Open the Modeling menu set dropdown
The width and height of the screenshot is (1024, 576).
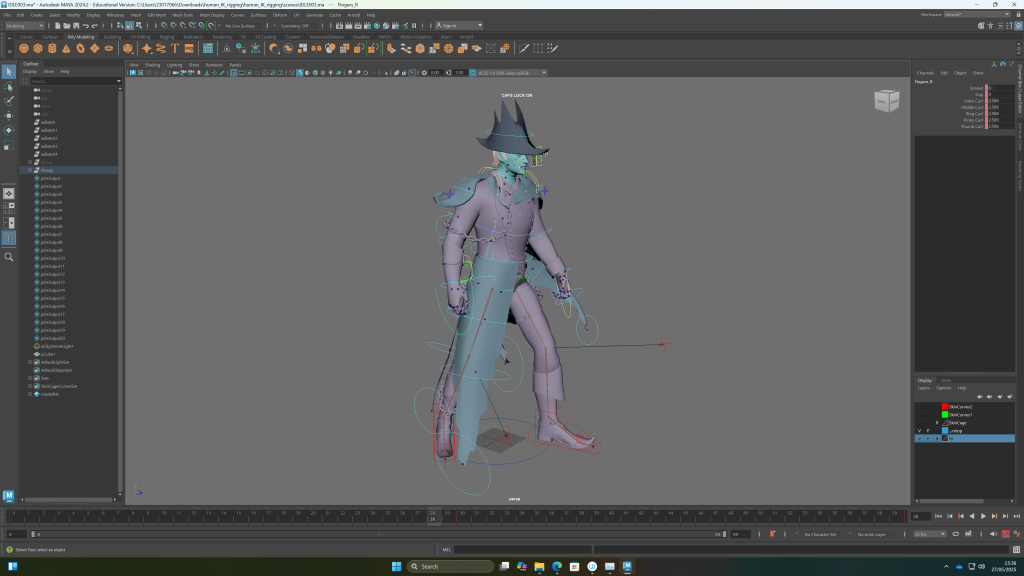(x=24, y=26)
